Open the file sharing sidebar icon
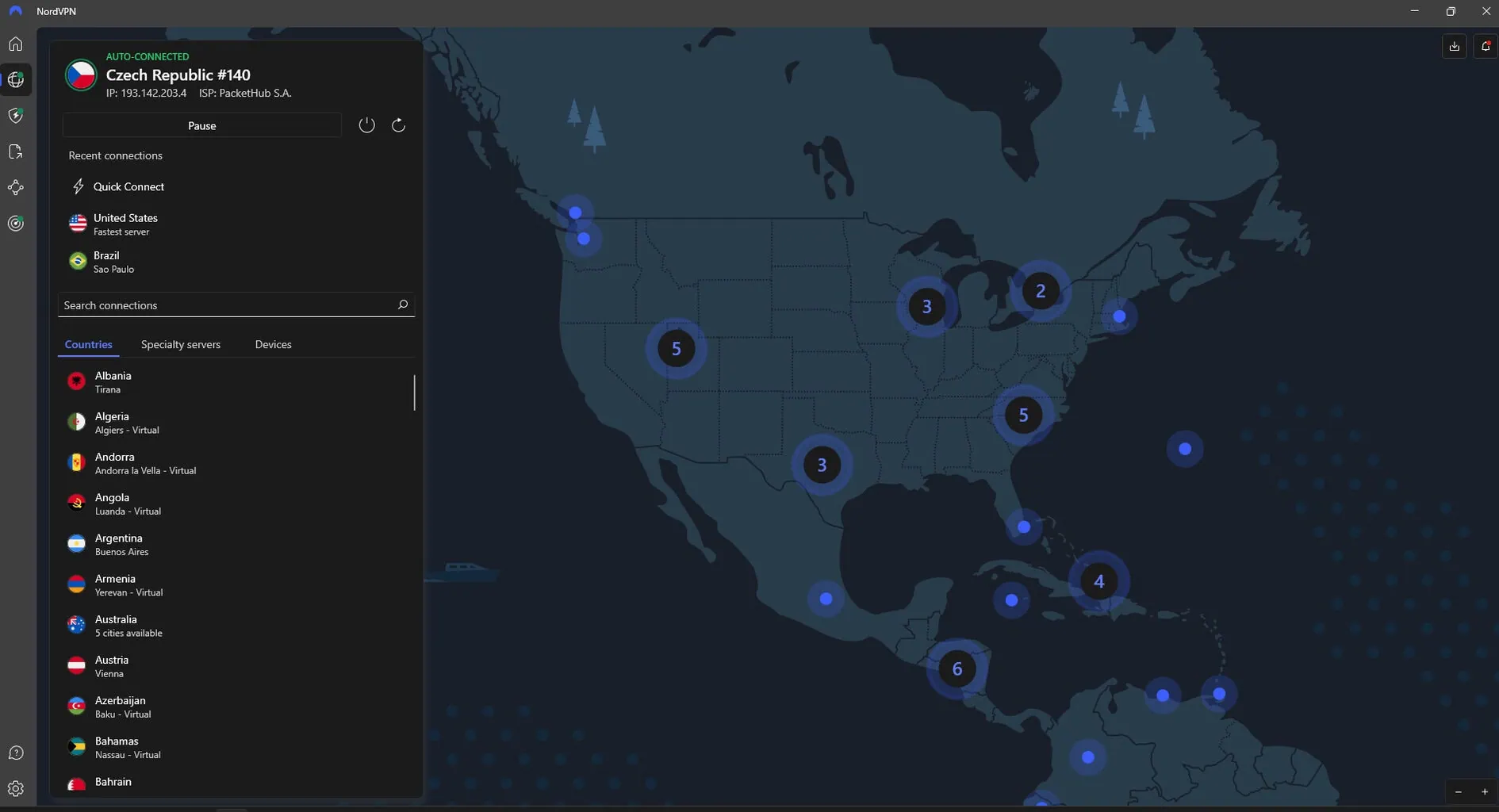 [x=16, y=151]
